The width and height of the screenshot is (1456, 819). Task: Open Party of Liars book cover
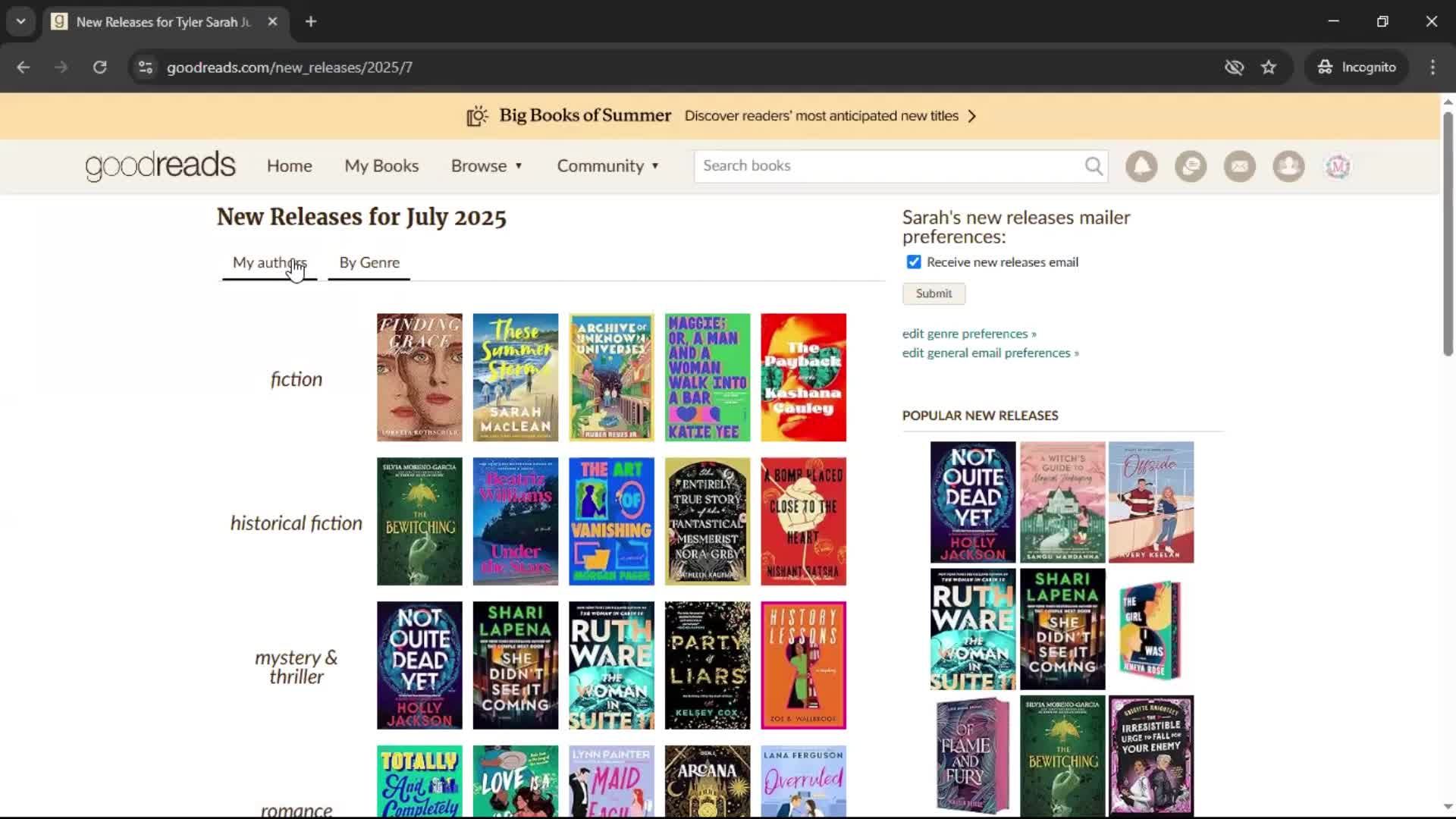pos(708,666)
